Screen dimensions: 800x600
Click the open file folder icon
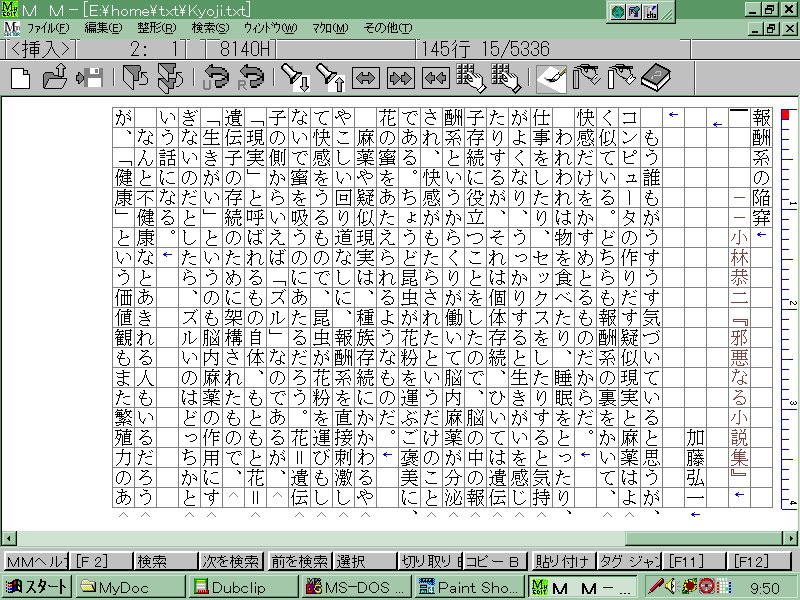pos(55,78)
